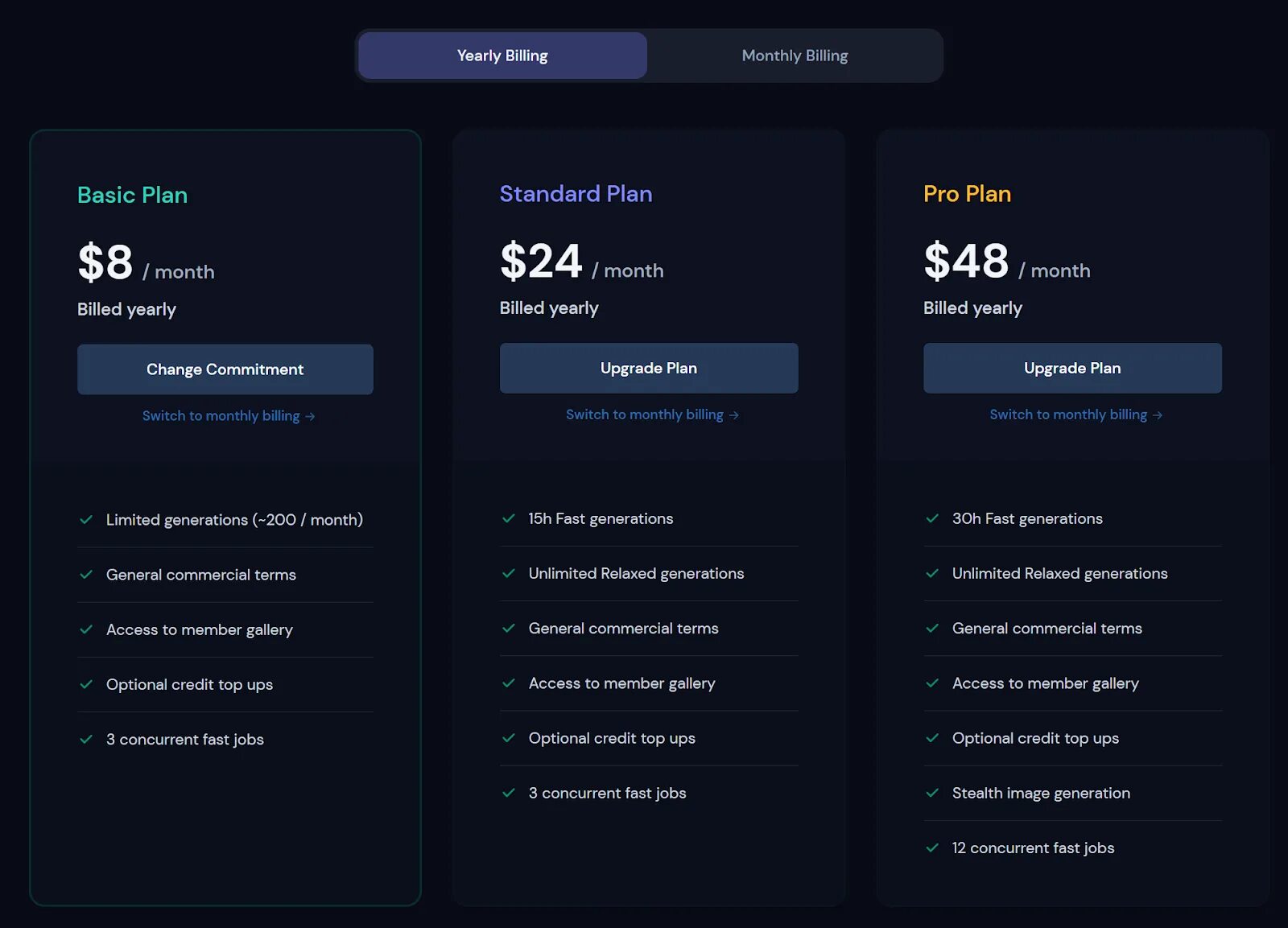
Task: Switch Pro Plan to monthly billing
Action: point(1075,415)
